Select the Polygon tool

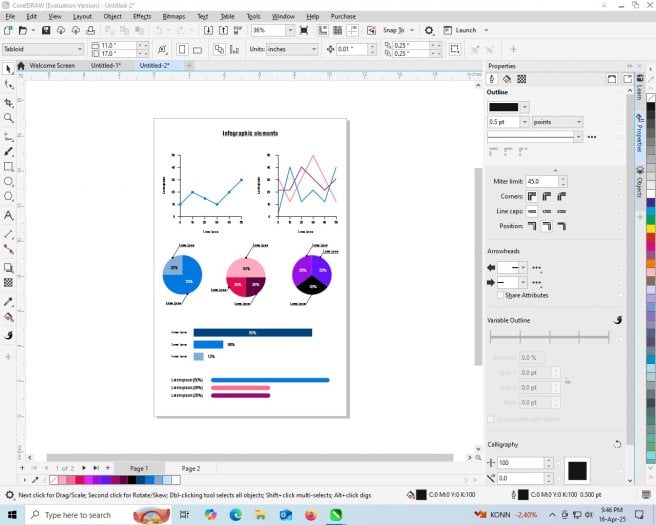pyautogui.click(x=8, y=196)
